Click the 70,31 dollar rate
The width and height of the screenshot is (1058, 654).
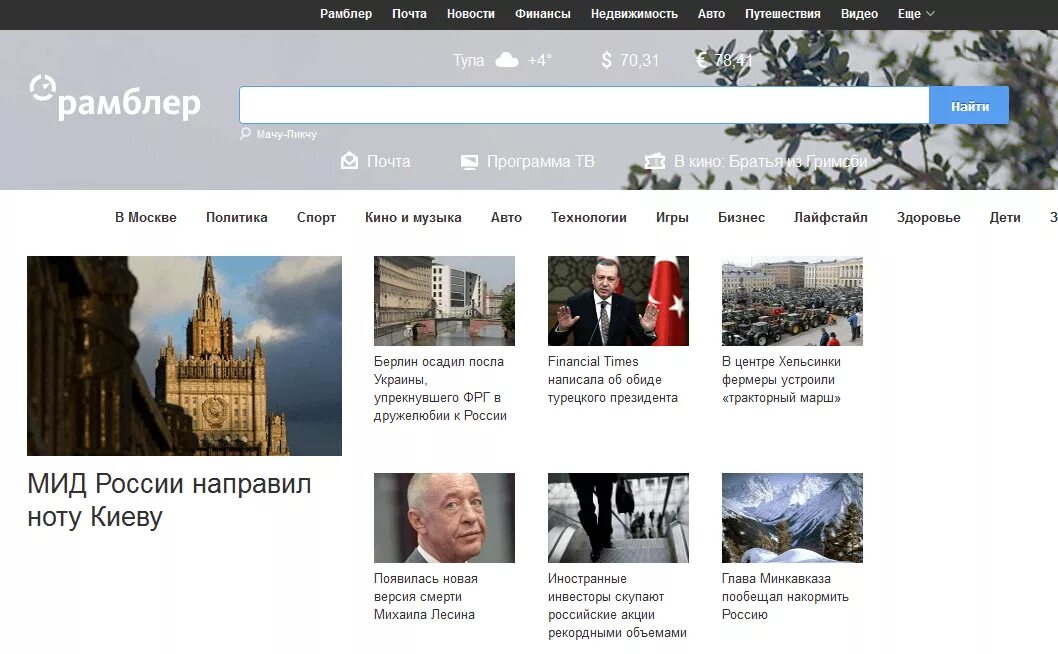click(639, 61)
